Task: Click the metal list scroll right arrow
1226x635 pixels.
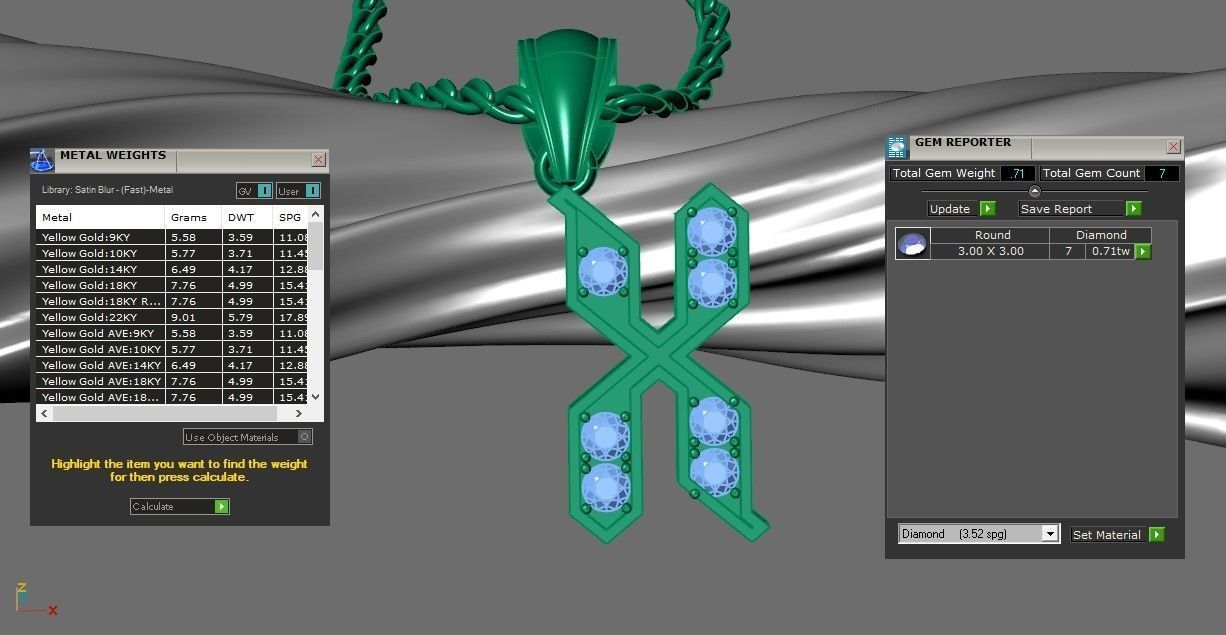Action: point(298,413)
